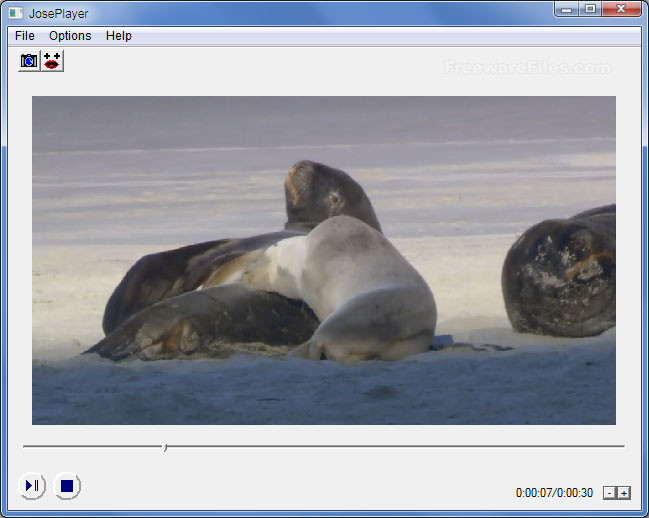Click the minus button beside the time
649x518 pixels.
click(x=610, y=493)
